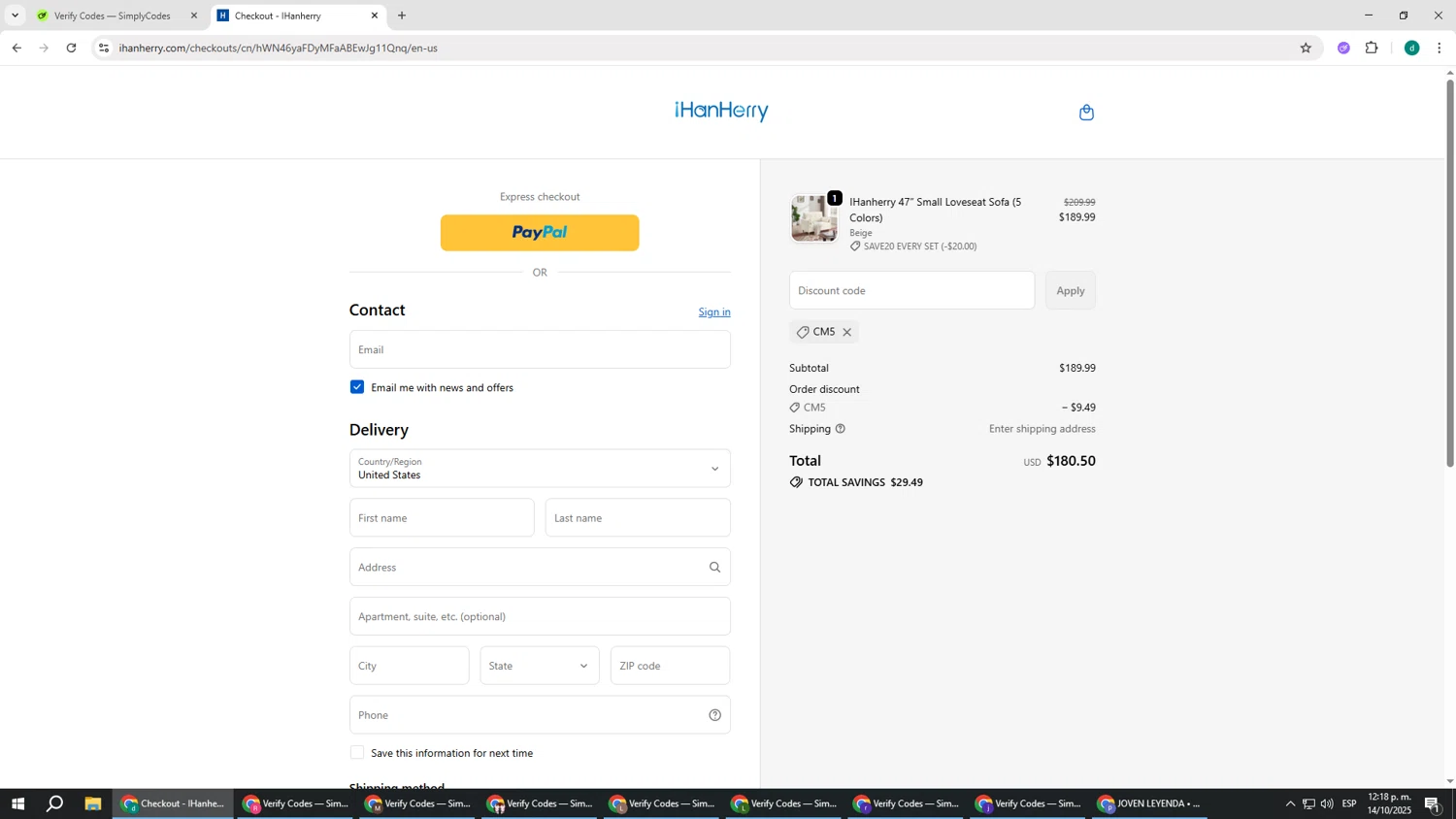Open new browser tab with plus icon
1456x819 pixels.
coord(402,16)
